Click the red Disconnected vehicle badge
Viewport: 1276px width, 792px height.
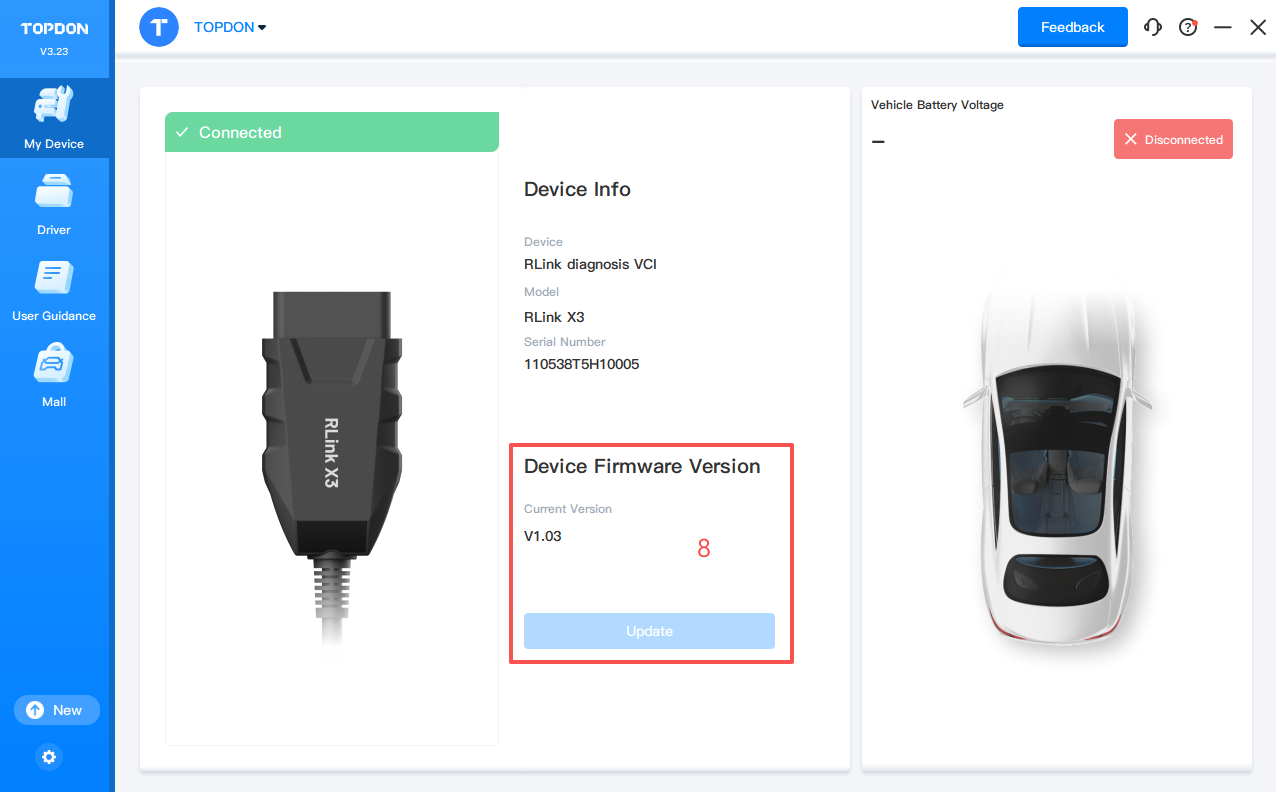tap(1173, 140)
